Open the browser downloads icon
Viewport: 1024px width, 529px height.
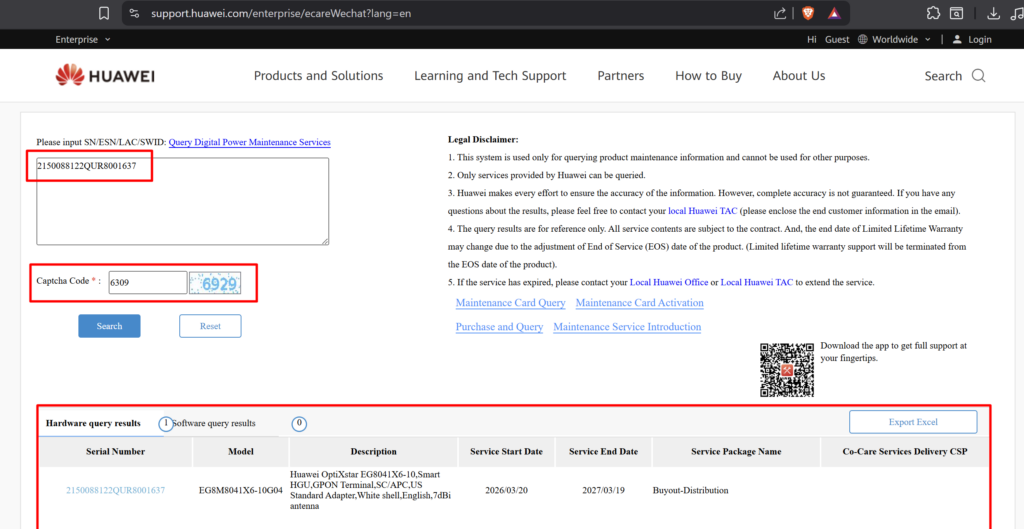coord(993,13)
